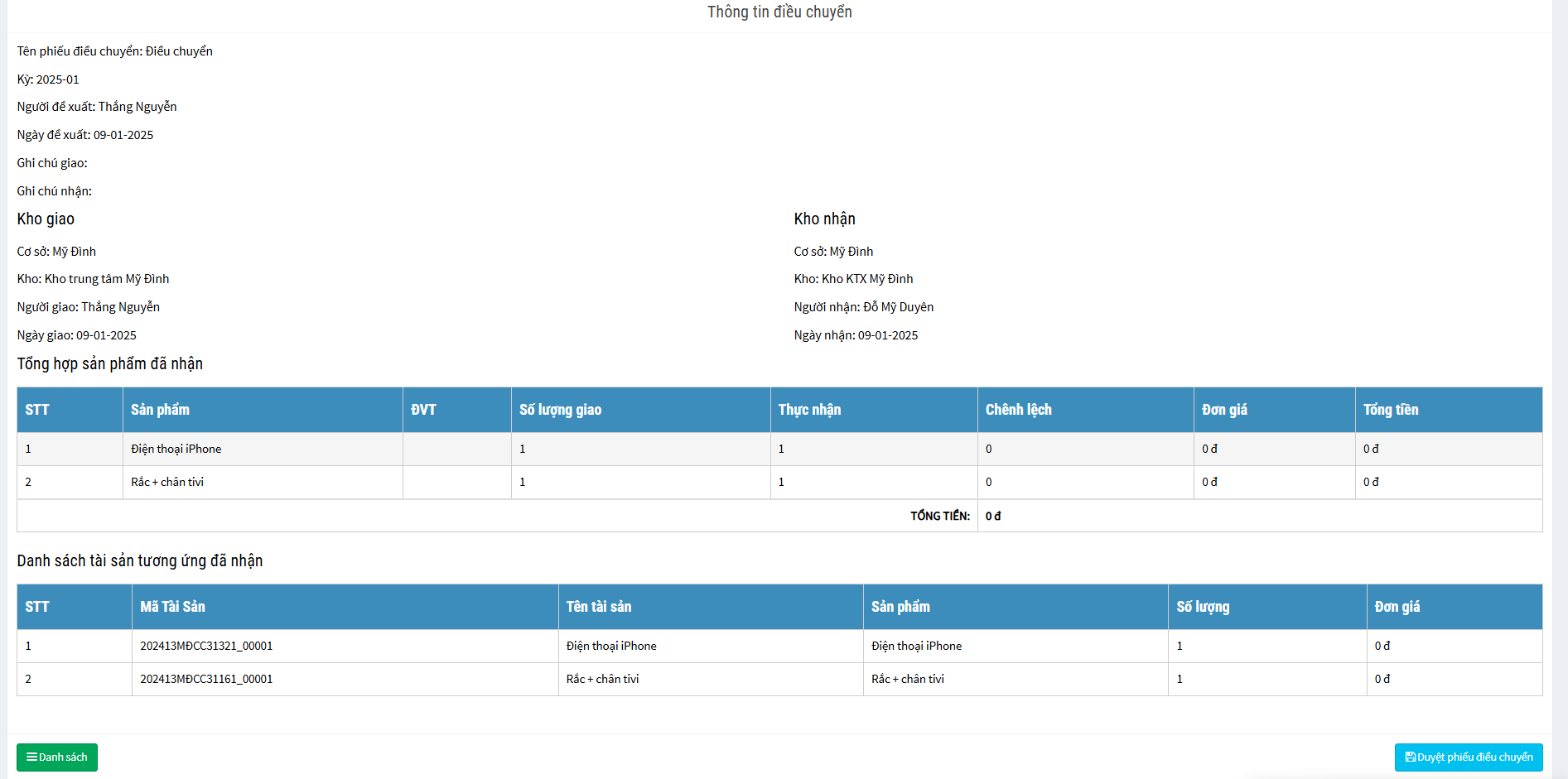Image resolution: width=1568 pixels, height=779 pixels.
Task: Click the Mã Tài Sản column header
Action: pyautogui.click(x=172, y=607)
